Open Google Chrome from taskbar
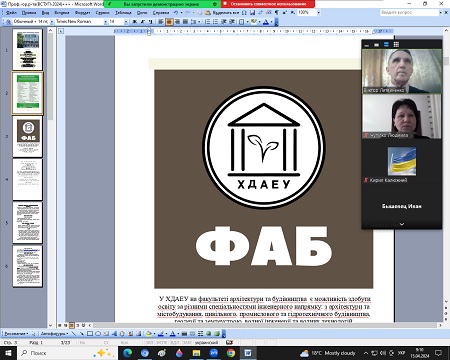Image resolution: width=450 pixels, height=360 pixels. 231,353
